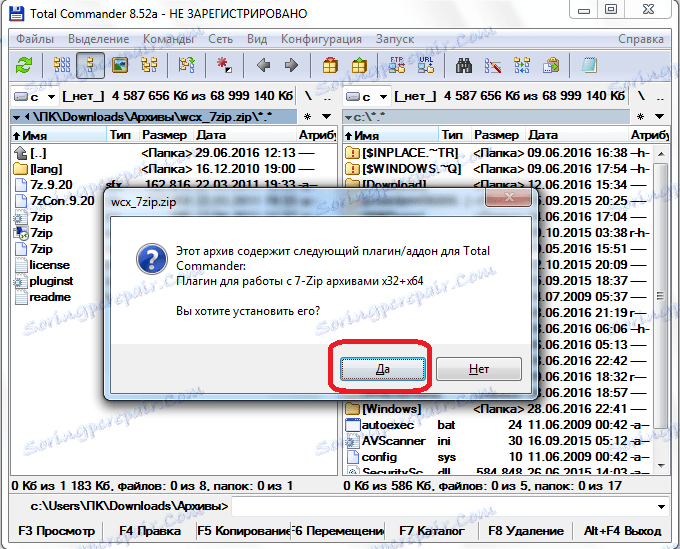Open the Справка menu

641,39
